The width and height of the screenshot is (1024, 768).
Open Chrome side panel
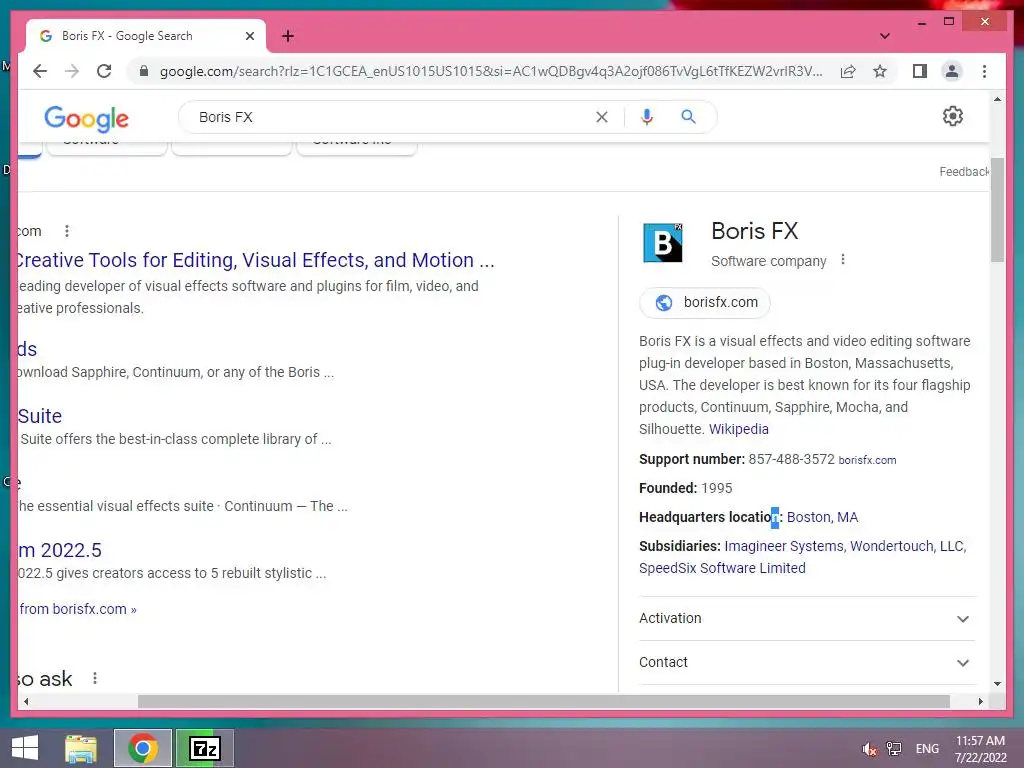click(920, 71)
